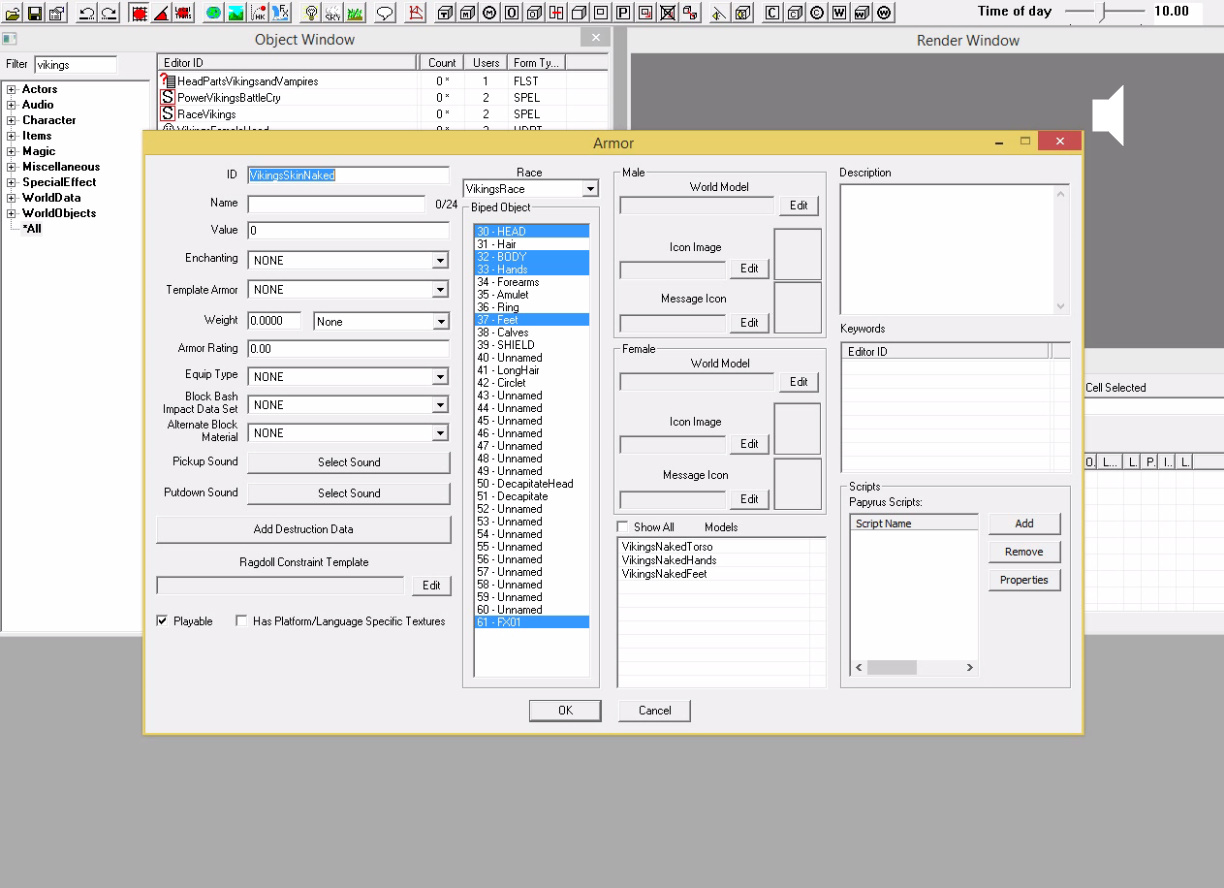Open the weight class dropdown showing None
This screenshot has width=1224, height=888.
coord(440,322)
